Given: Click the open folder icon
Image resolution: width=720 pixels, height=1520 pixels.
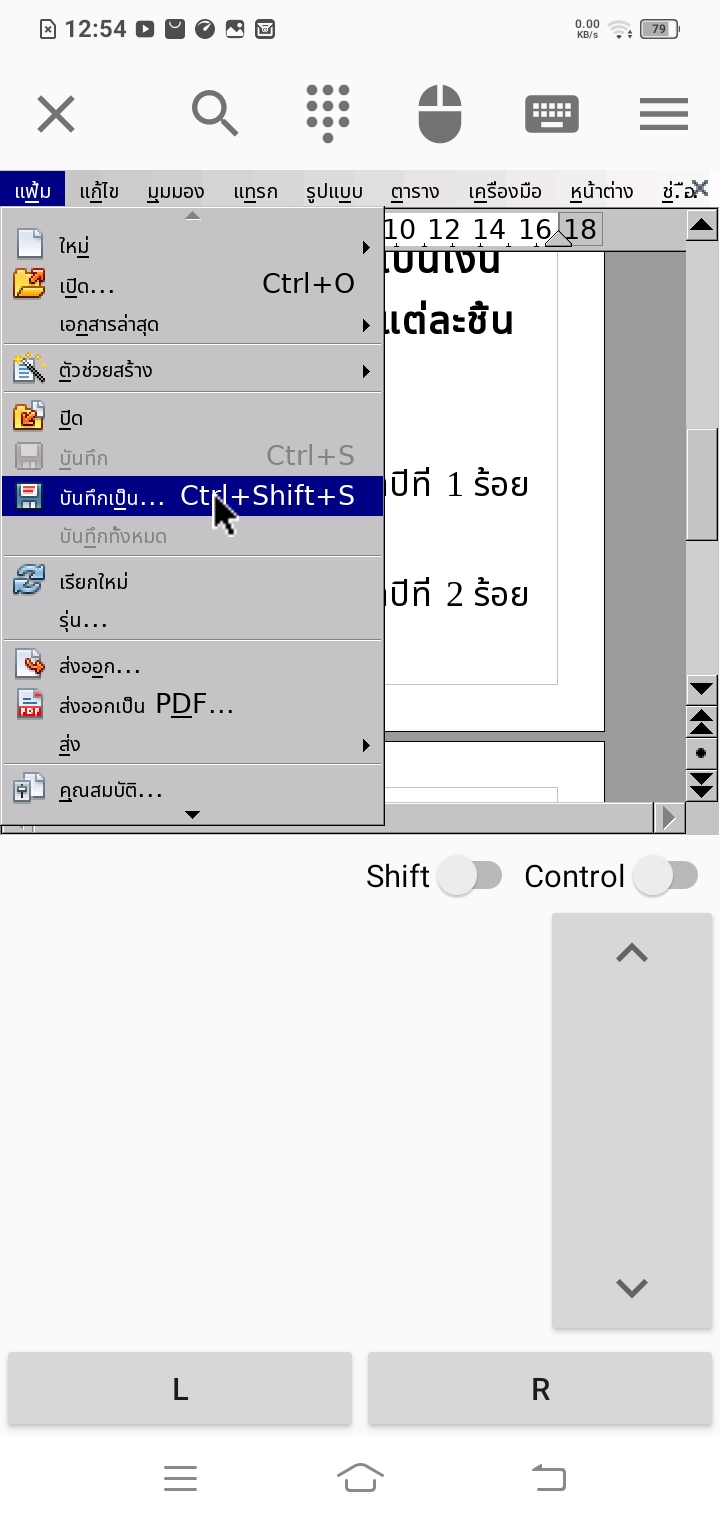Looking at the screenshot, I should [29, 285].
